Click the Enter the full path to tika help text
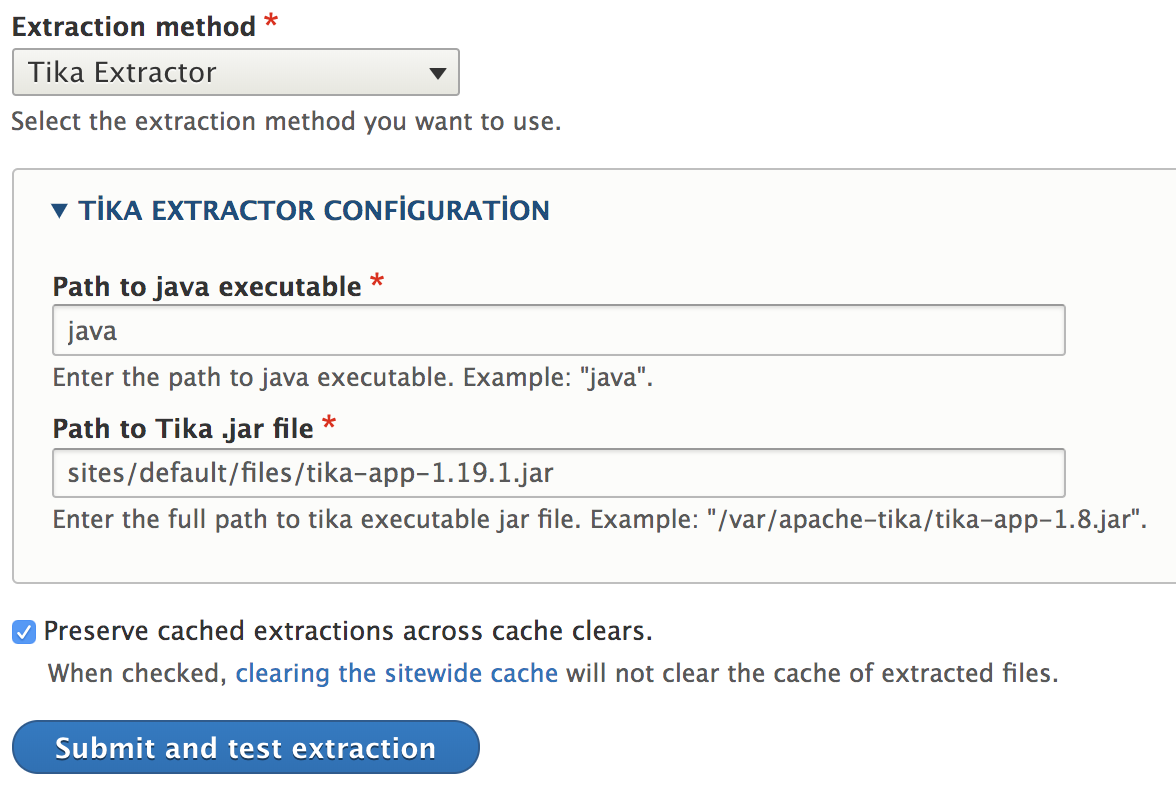The width and height of the screenshot is (1176, 794). click(x=598, y=520)
